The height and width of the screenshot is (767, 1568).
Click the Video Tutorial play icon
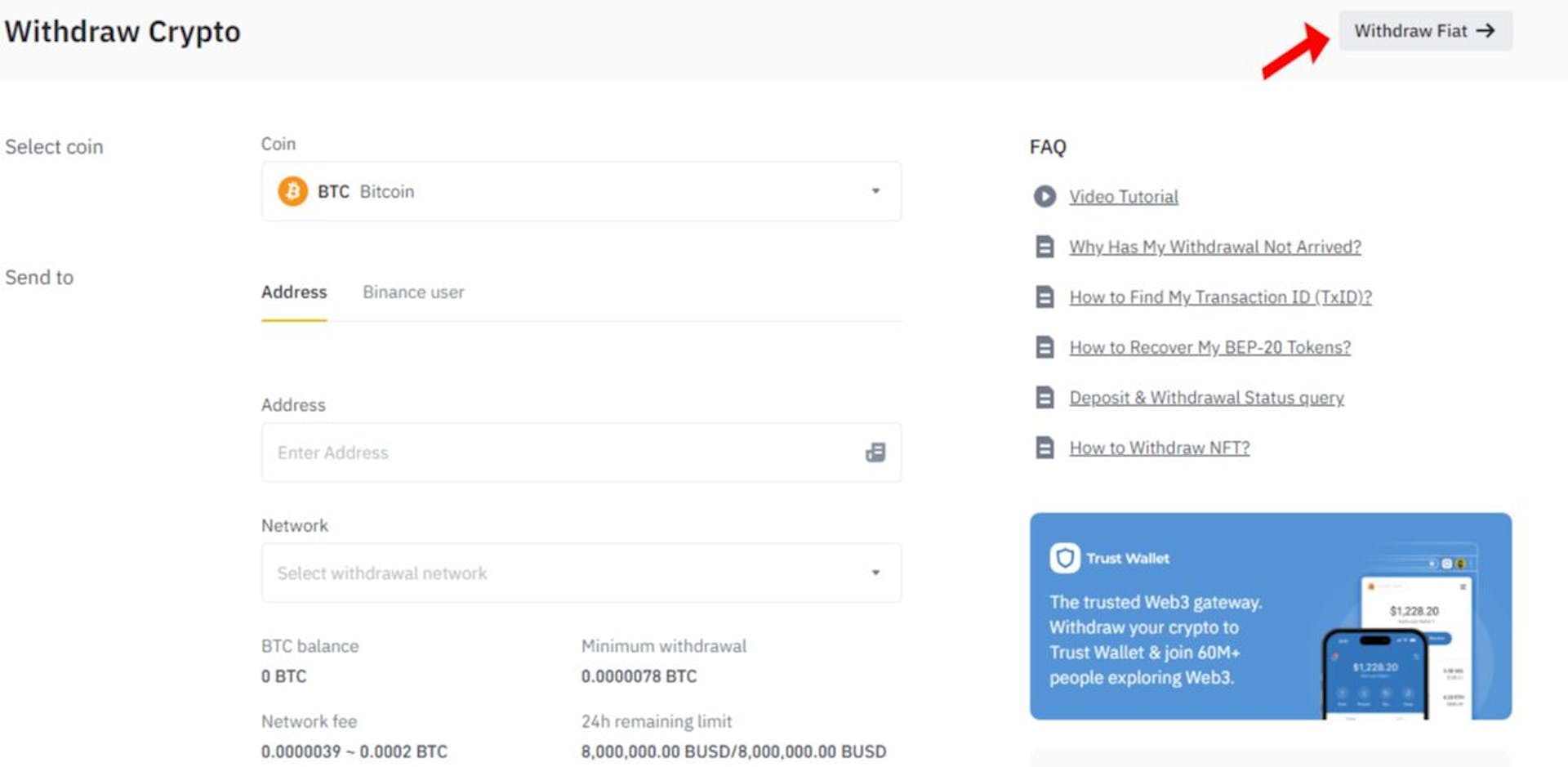click(1045, 197)
